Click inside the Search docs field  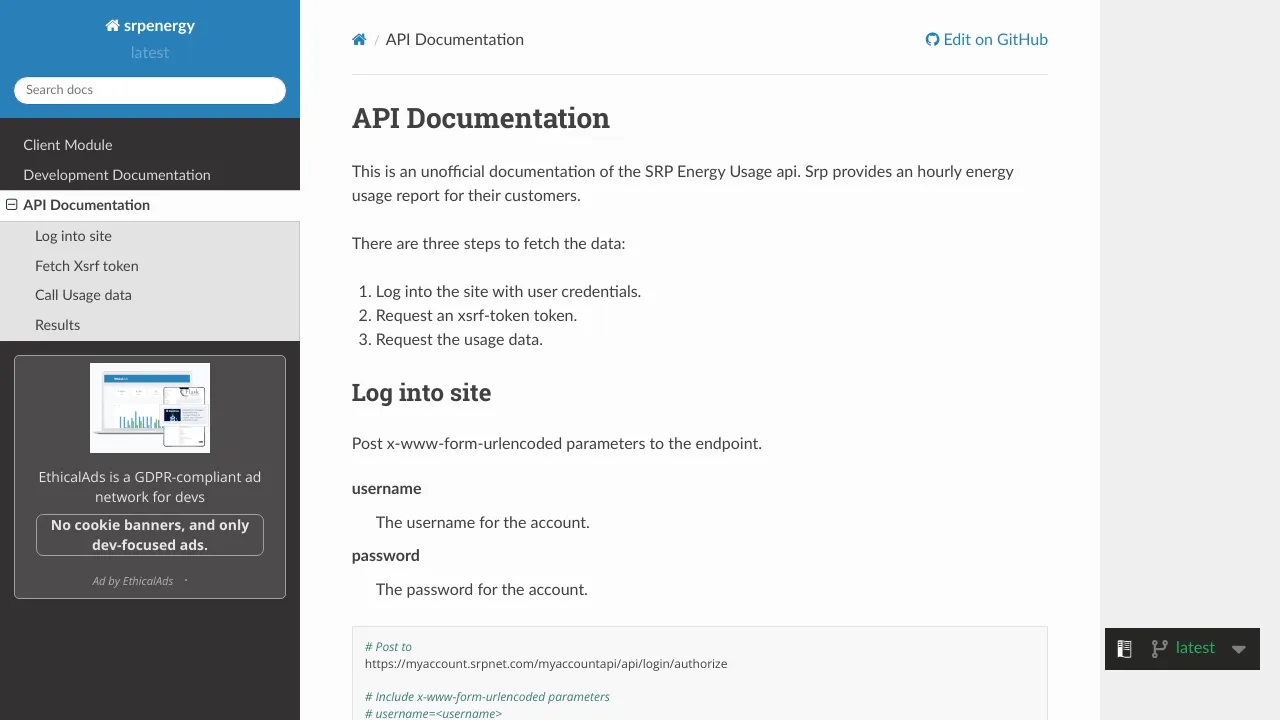150,90
